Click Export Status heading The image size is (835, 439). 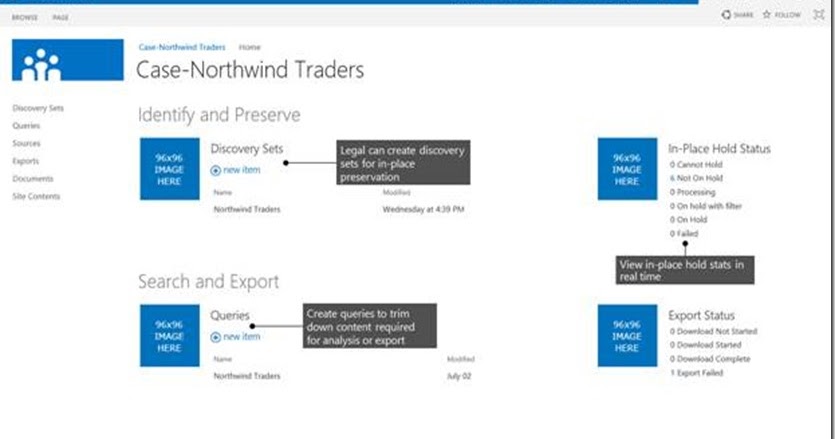pyautogui.click(x=701, y=315)
